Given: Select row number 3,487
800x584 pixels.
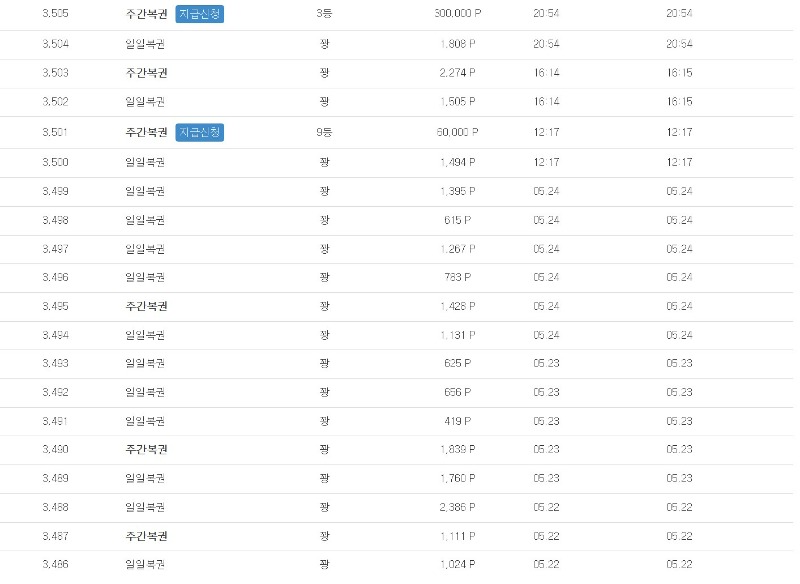Looking at the screenshot, I should [55, 536].
